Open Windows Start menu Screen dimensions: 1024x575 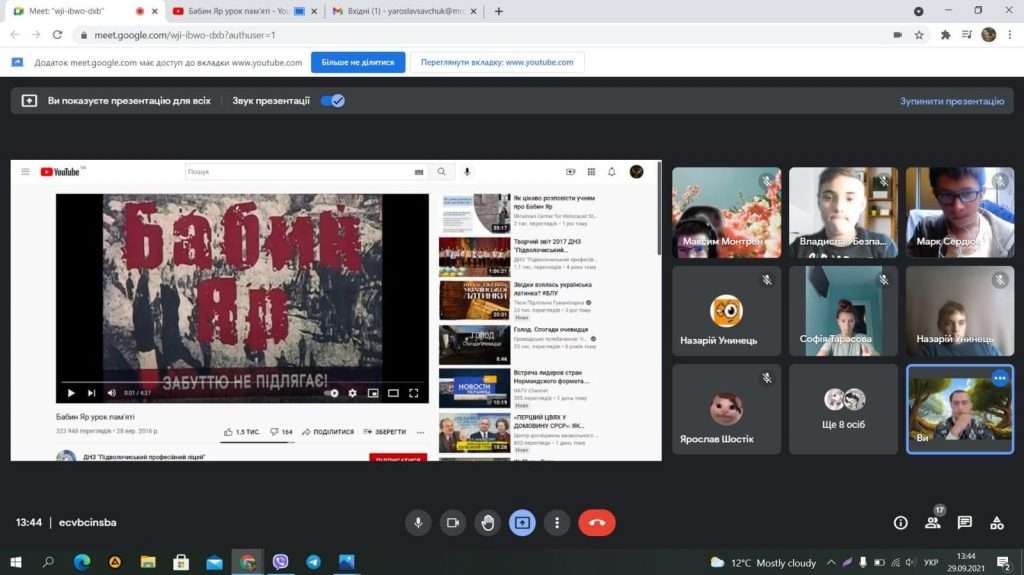[16, 562]
